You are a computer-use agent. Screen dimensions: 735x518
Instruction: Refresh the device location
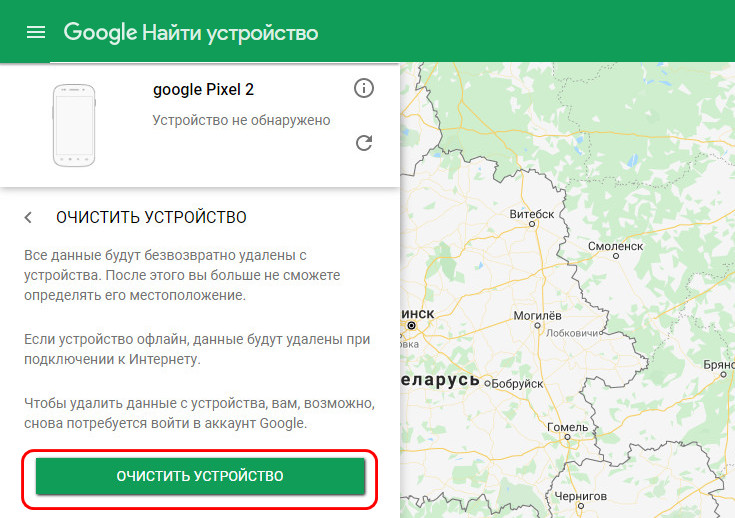364,143
